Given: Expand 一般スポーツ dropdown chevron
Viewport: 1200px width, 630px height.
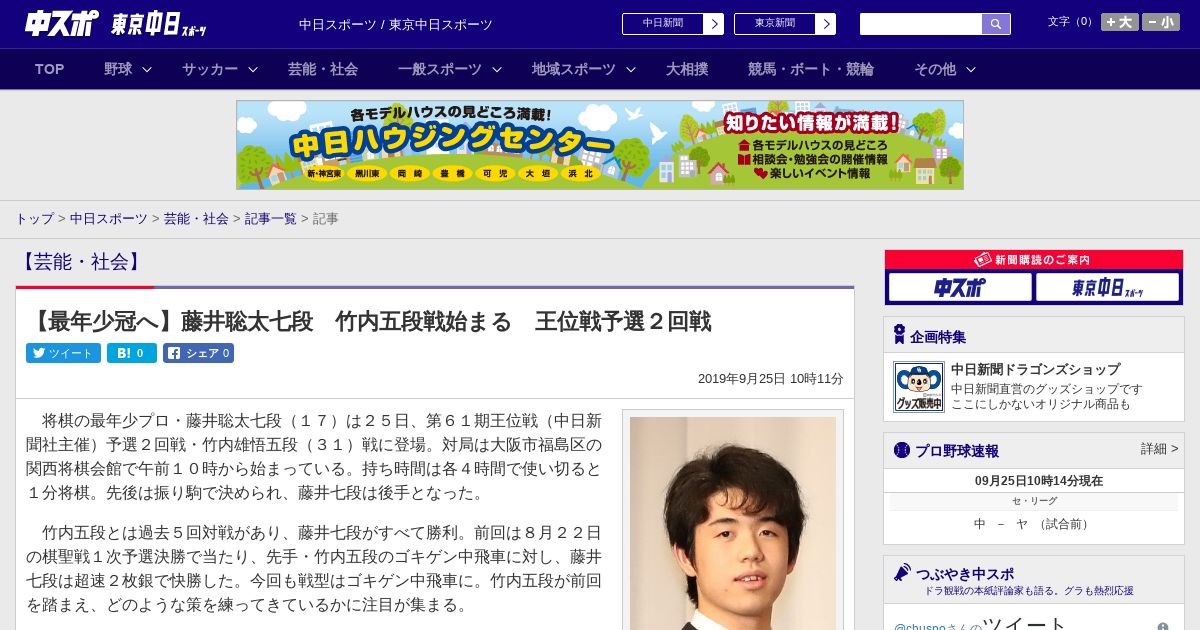Looking at the screenshot, I should coord(496,69).
